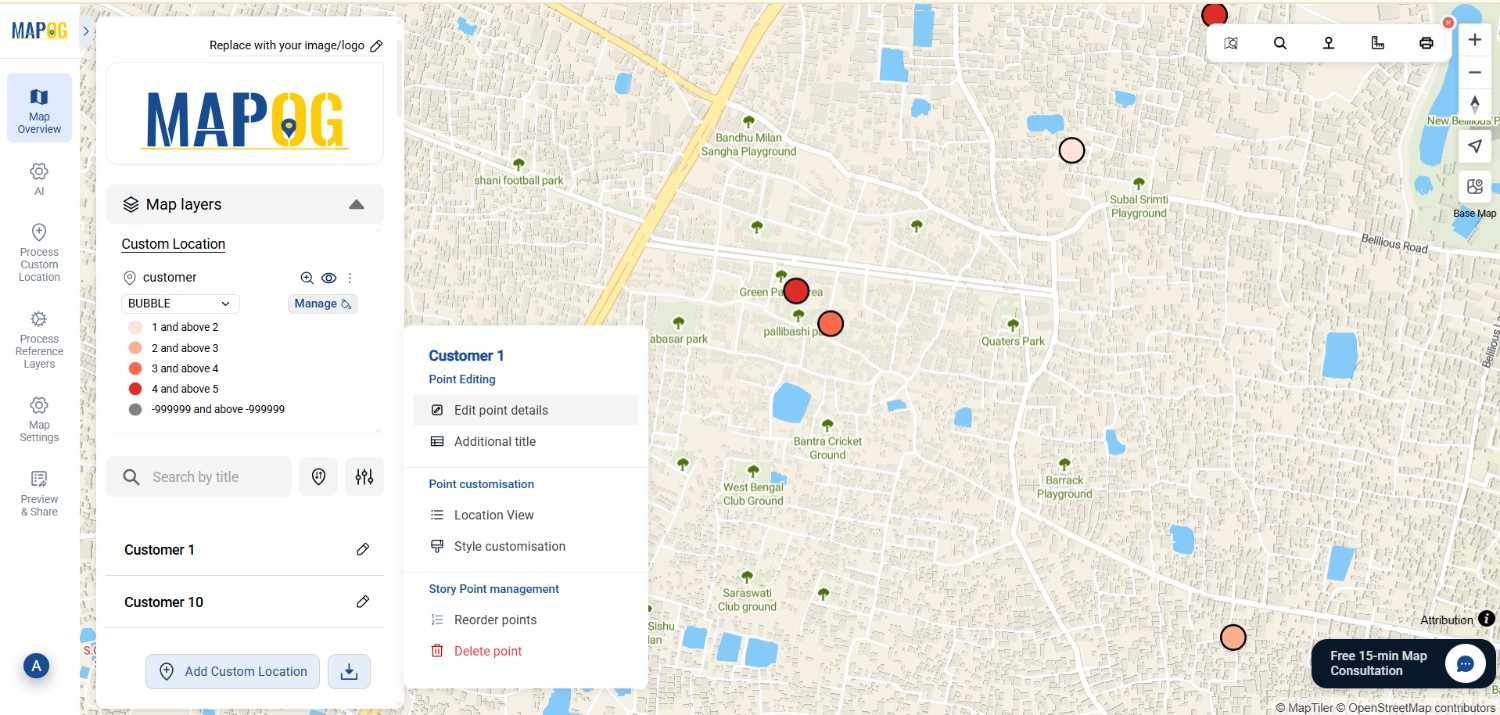
Task: Open the print map tool
Action: pos(1426,43)
